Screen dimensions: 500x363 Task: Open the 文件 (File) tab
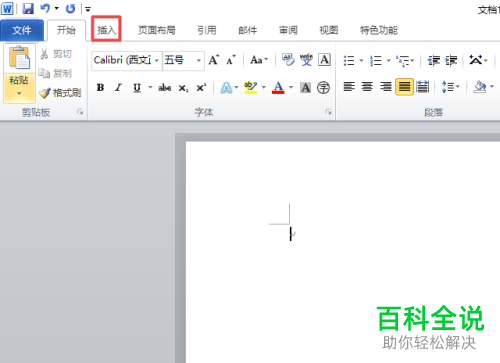click(22, 30)
